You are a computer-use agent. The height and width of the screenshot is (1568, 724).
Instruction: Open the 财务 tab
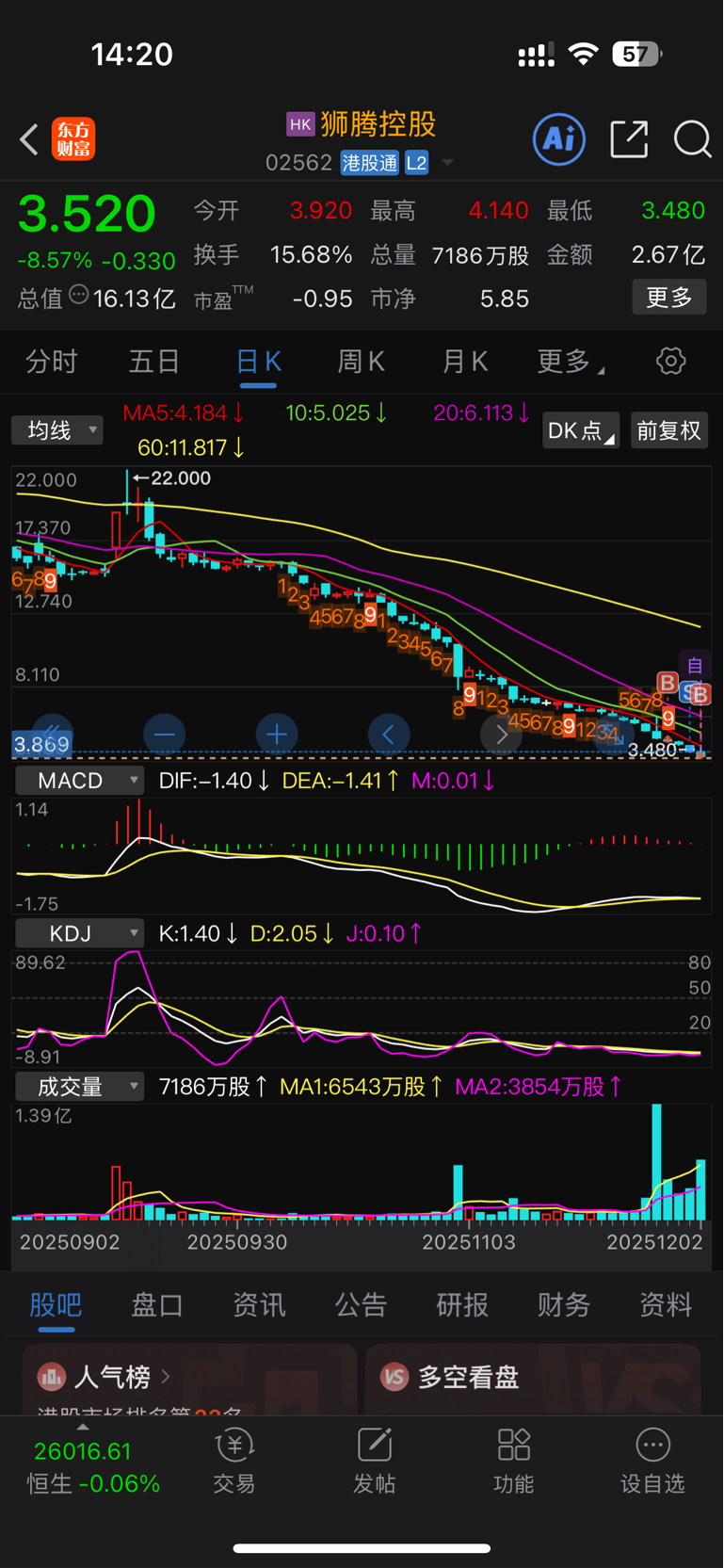564,1304
